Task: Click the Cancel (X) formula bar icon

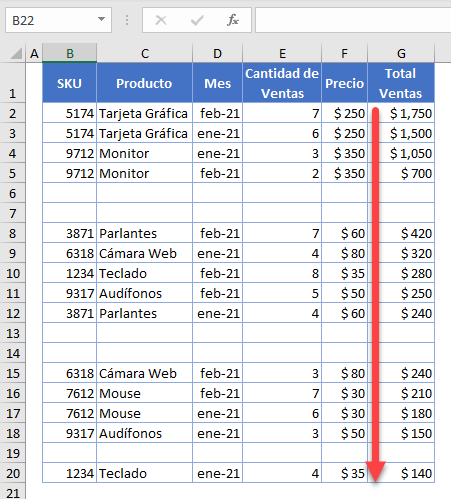Action: [x=161, y=20]
